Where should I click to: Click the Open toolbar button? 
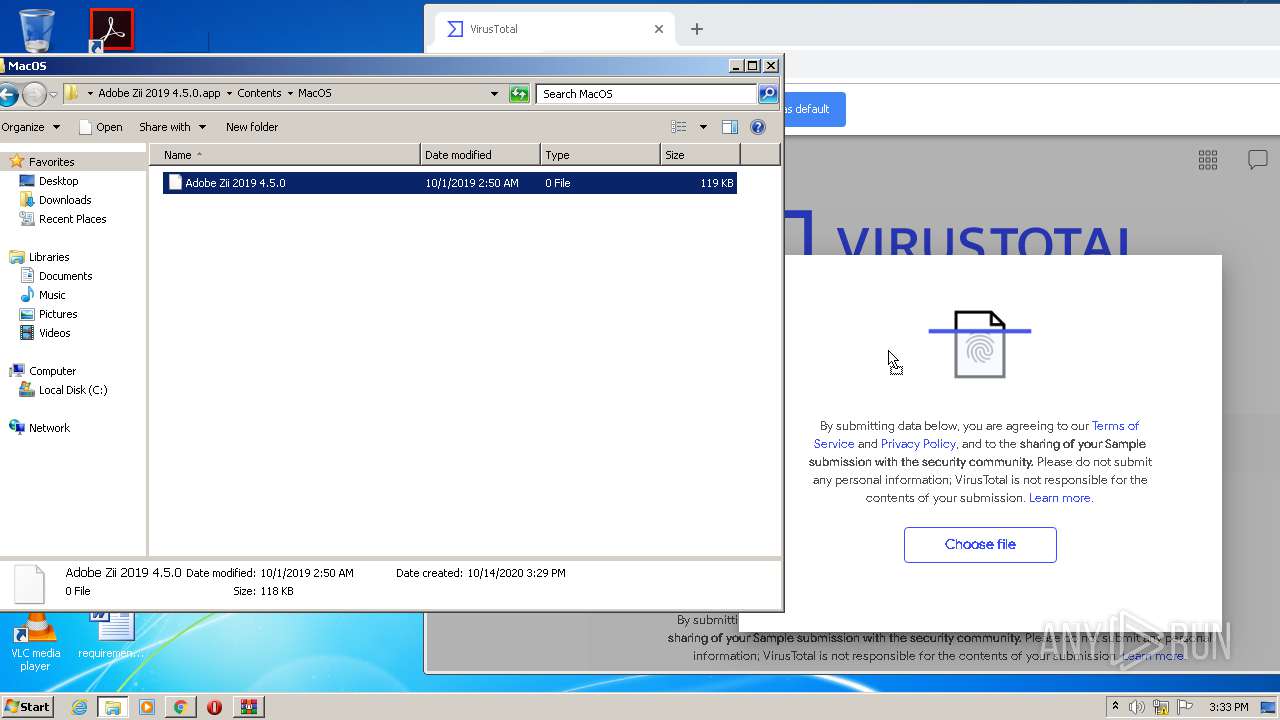tap(101, 127)
